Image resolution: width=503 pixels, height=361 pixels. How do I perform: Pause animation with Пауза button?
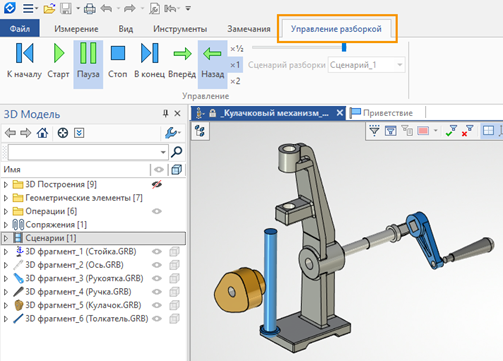pyautogui.click(x=88, y=64)
